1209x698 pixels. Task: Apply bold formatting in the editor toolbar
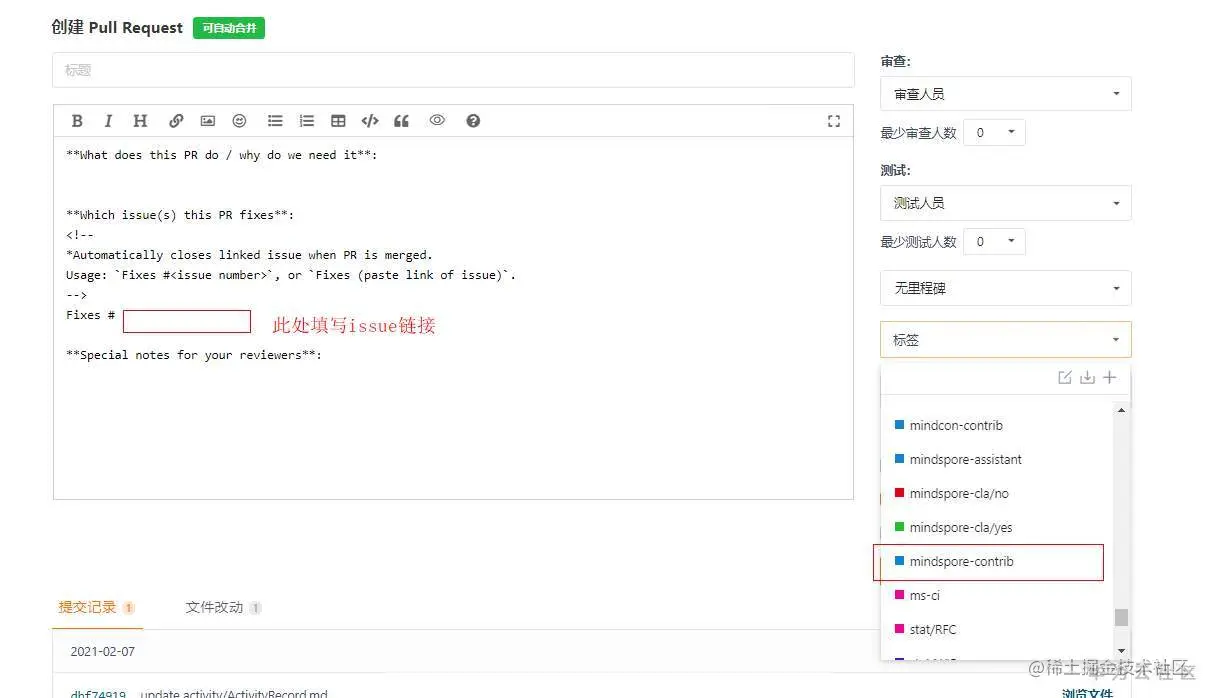(77, 121)
